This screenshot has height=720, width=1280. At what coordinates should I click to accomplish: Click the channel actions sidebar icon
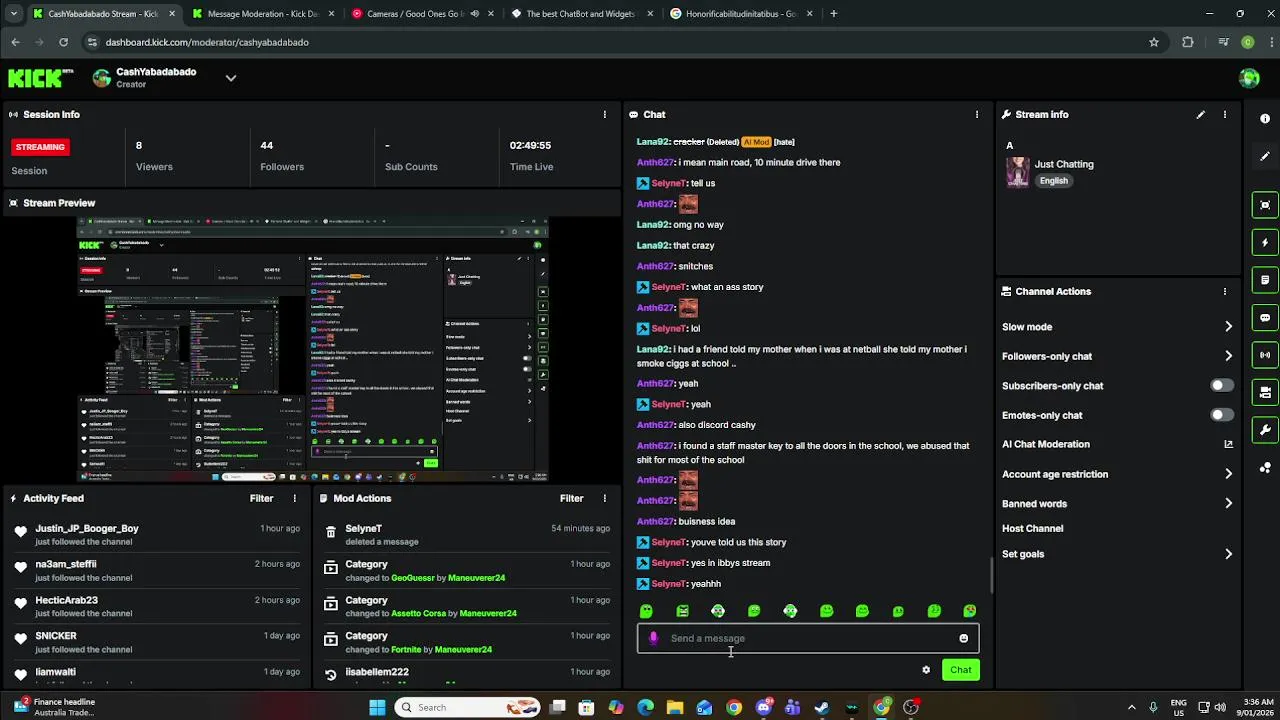(x=1264, y=392)
